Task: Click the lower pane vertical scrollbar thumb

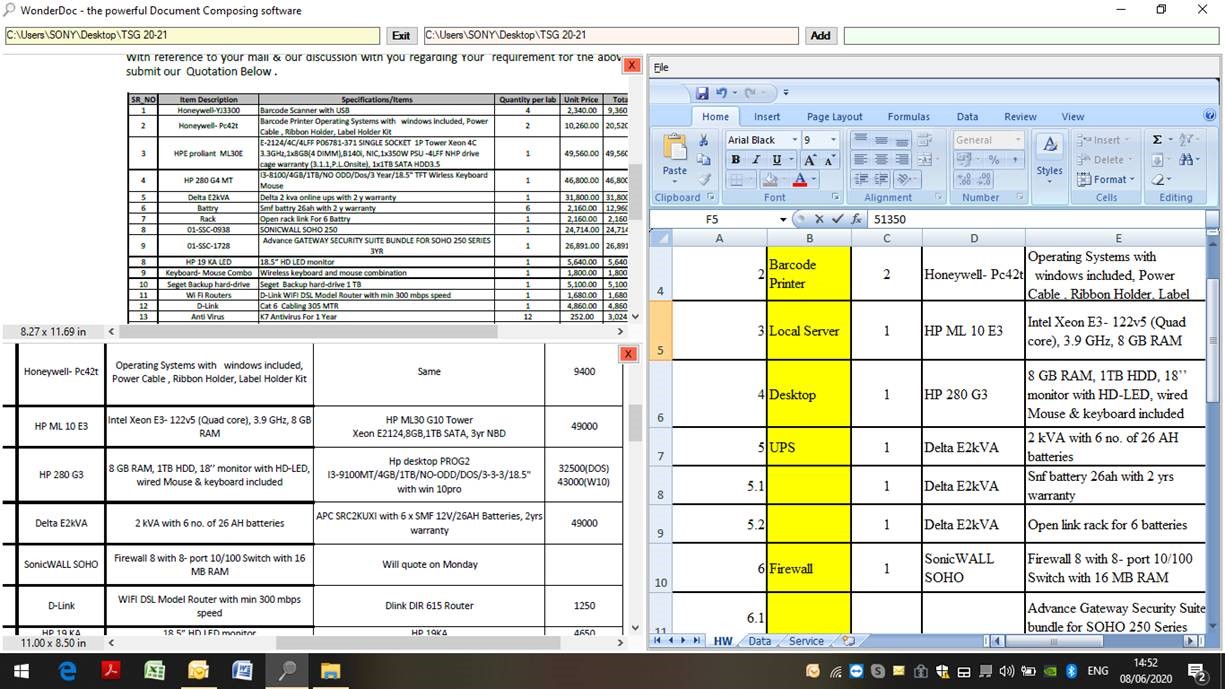Action: coord(634,423)
